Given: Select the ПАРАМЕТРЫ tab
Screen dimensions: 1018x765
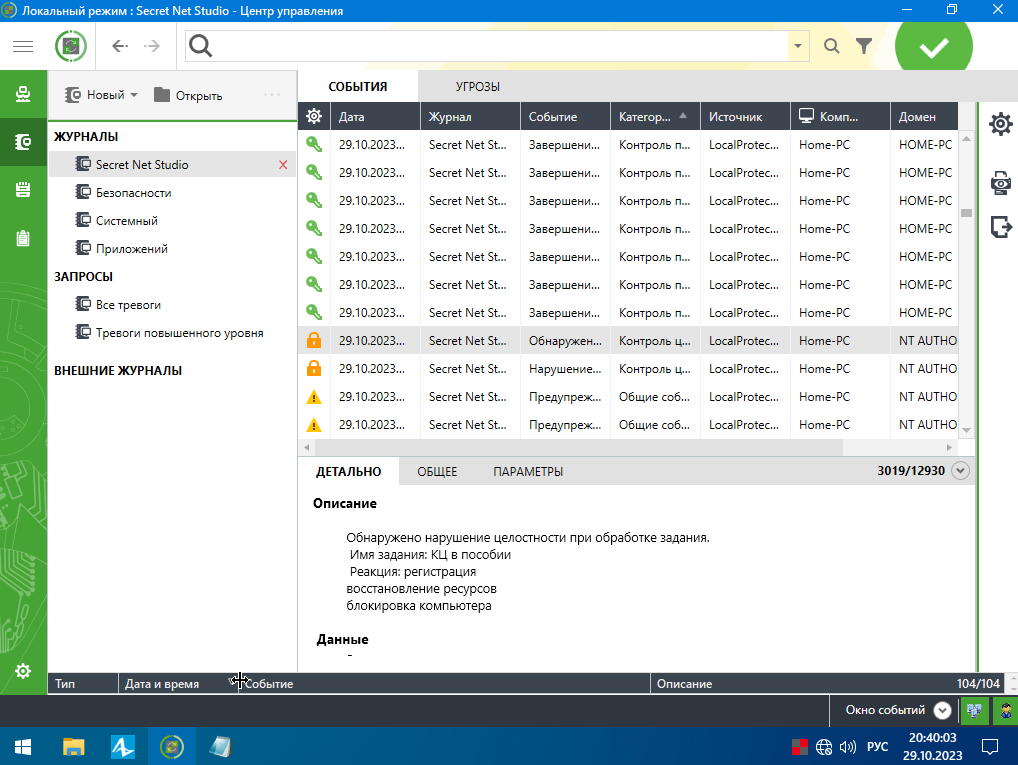Looking at the screenshot, I should pos(528,471).
